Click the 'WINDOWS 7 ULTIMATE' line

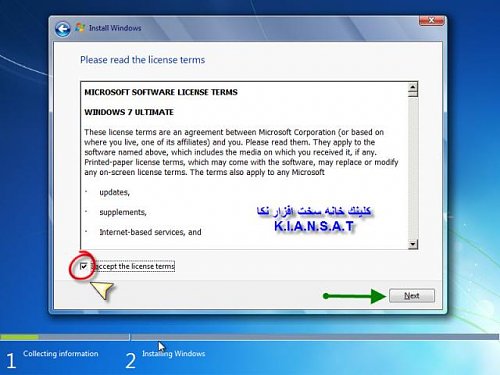point(129,112)
